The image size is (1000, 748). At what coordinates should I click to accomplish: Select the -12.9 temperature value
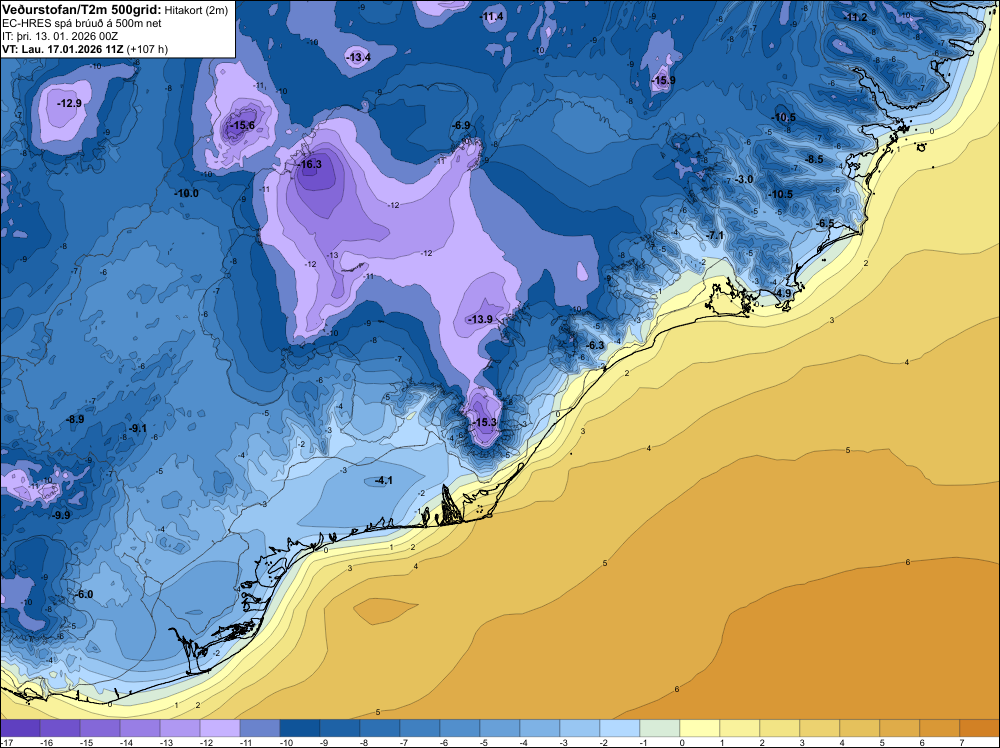coord(70,103)
